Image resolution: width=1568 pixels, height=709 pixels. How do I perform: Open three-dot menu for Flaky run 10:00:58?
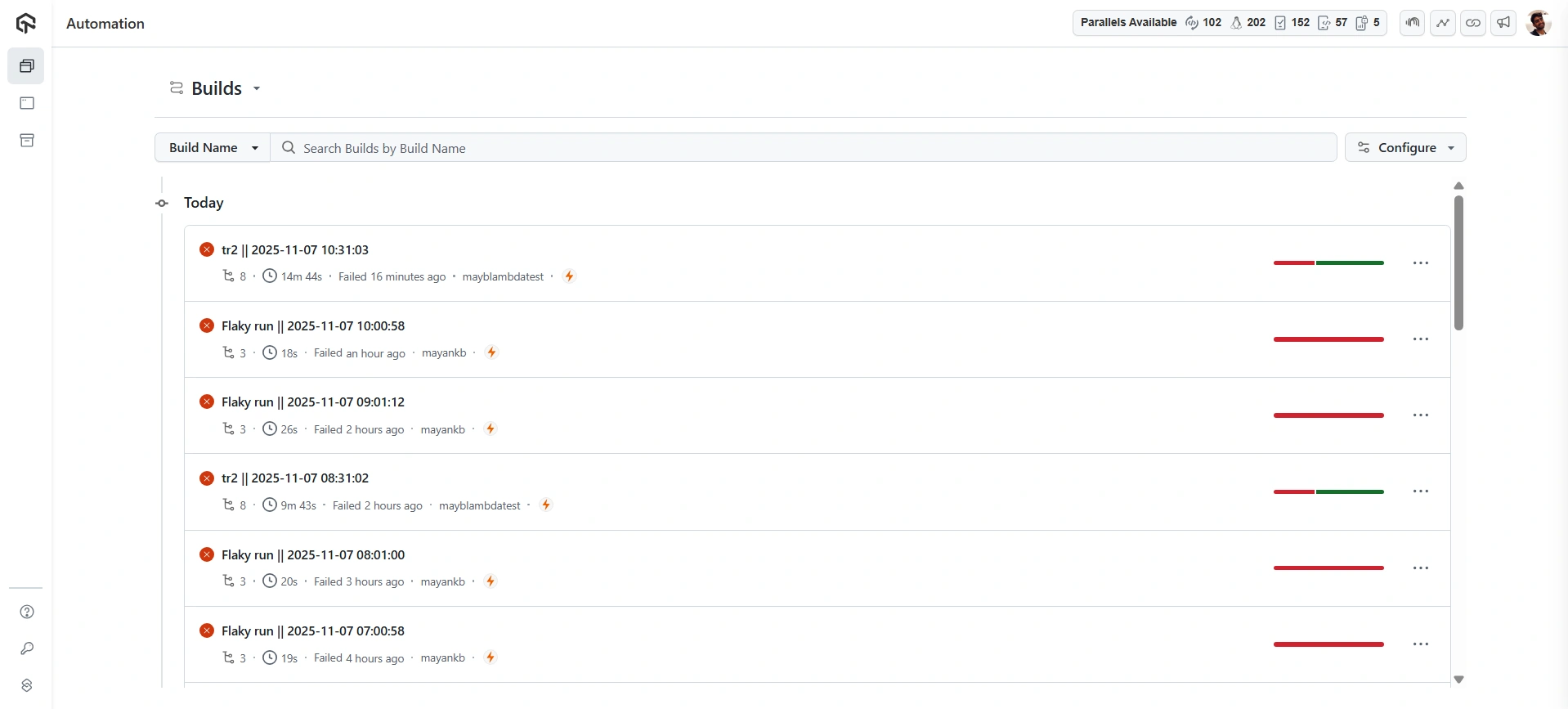[1421, 339]
